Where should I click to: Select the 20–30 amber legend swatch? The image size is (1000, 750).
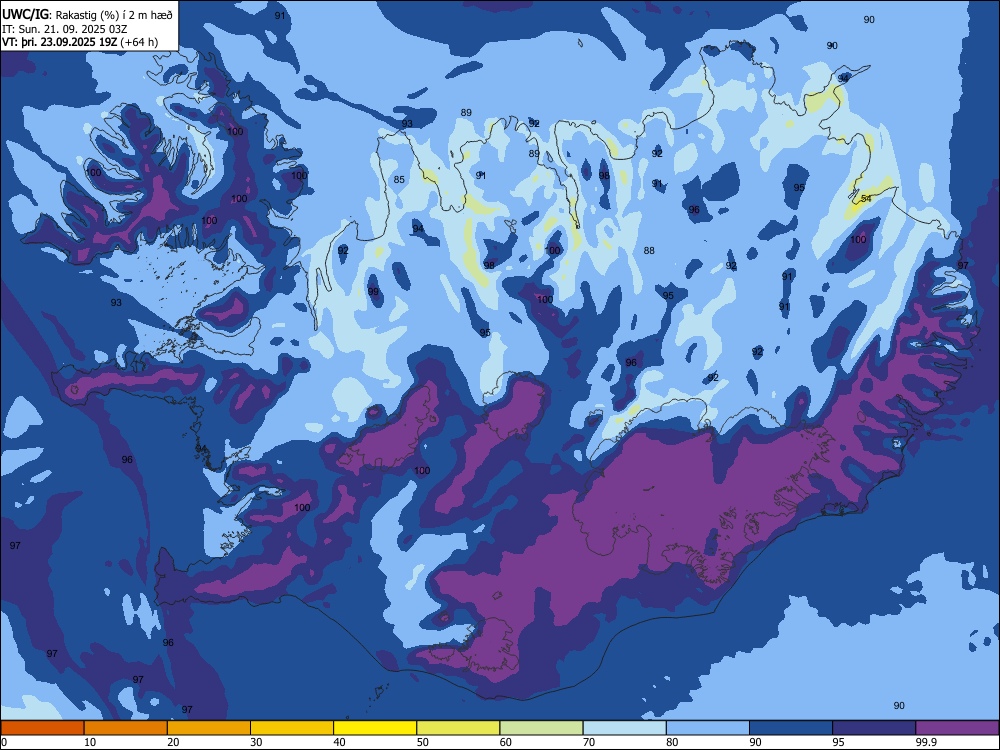click(x=209, y=728)
